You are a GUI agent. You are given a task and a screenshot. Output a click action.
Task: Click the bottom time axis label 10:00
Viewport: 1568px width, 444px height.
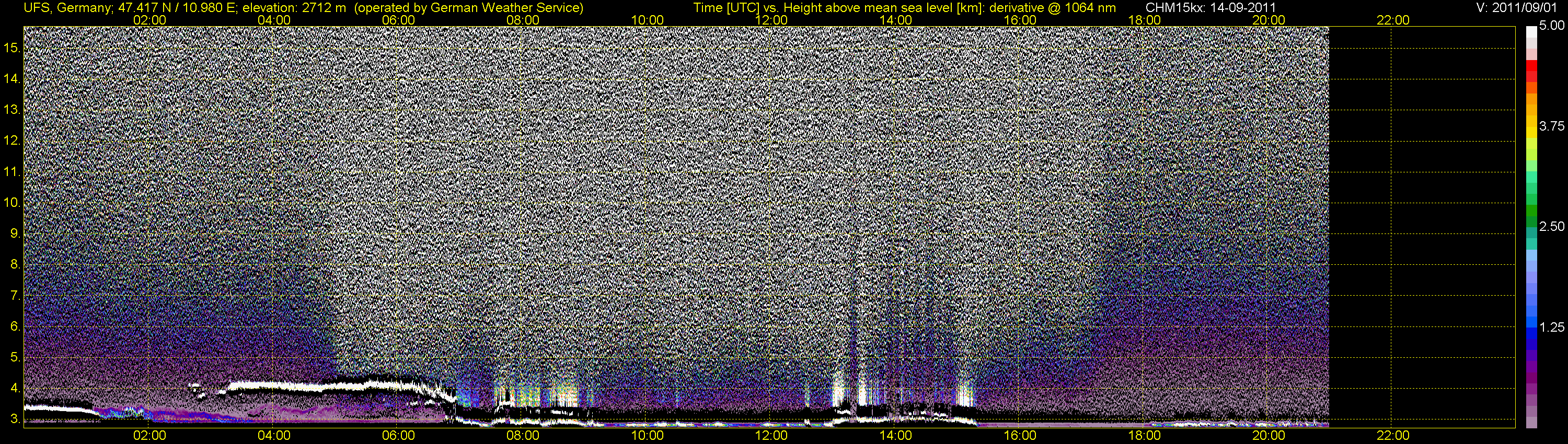click(647, 436)
